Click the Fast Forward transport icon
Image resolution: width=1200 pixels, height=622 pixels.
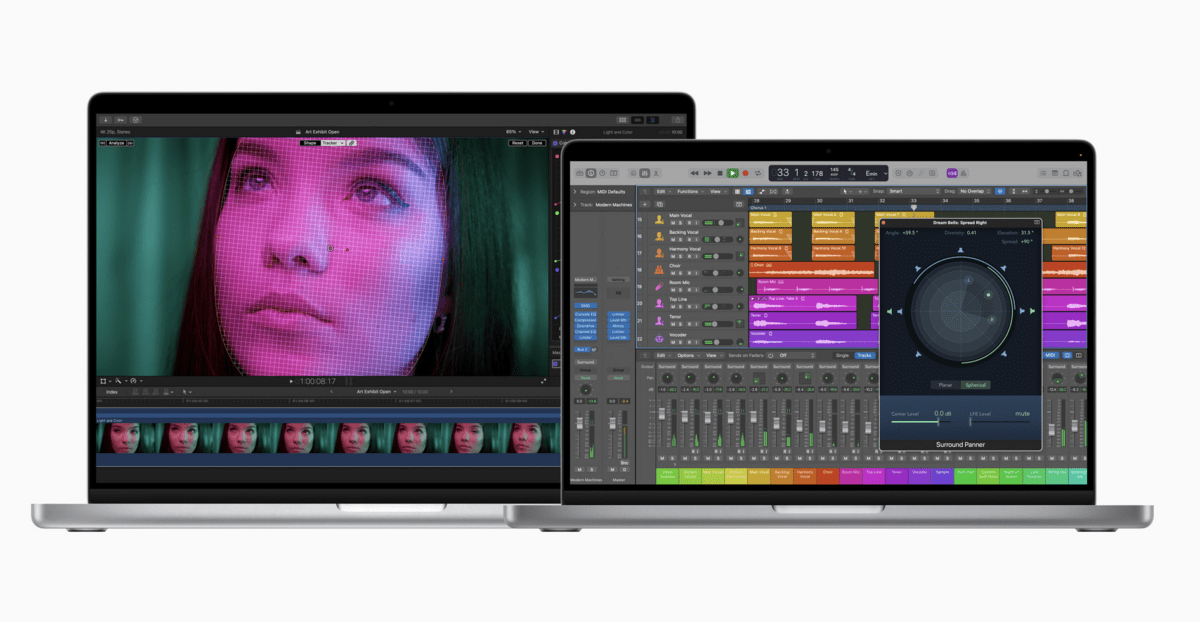pos(707,173)
